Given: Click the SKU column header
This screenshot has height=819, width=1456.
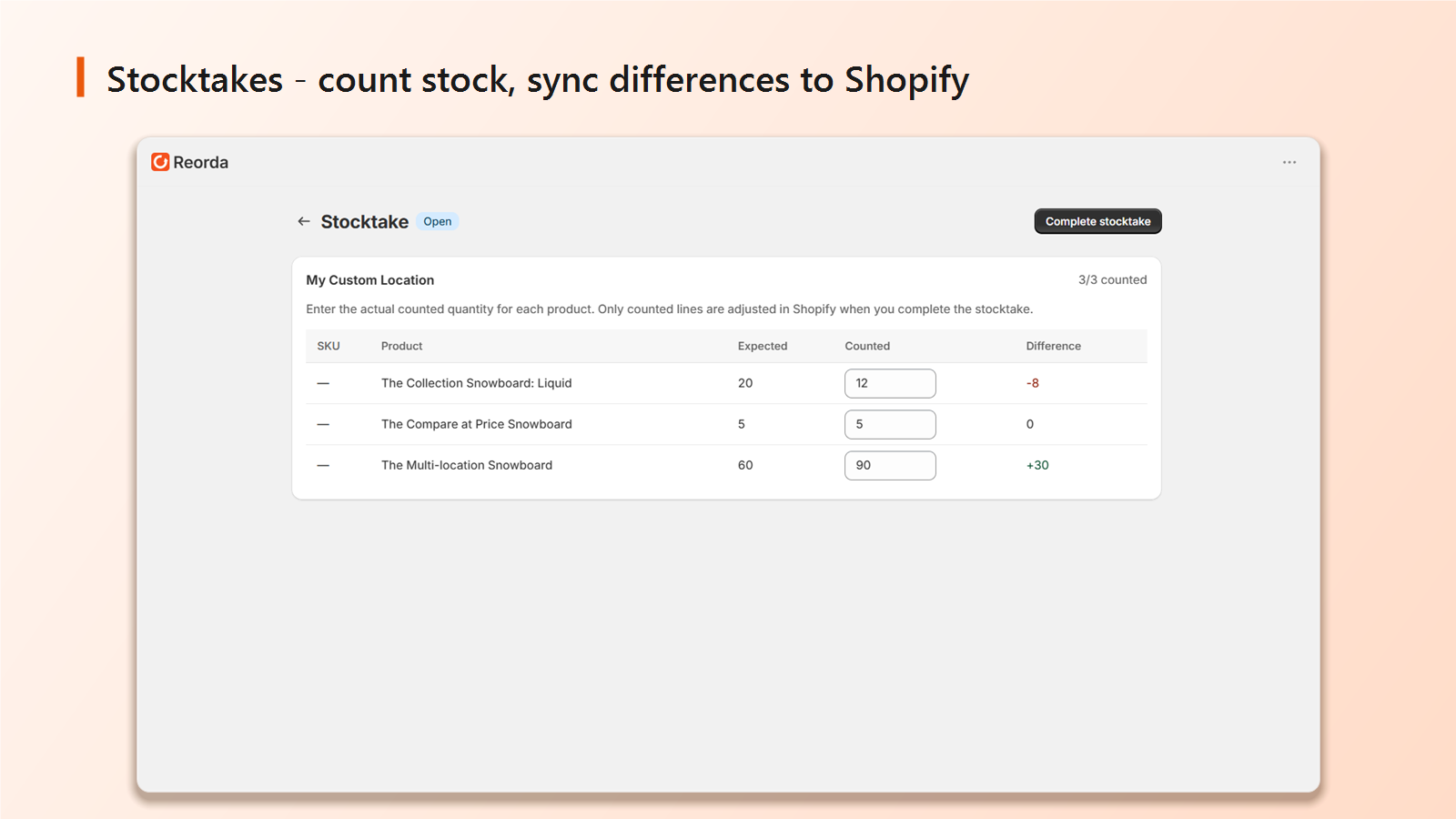Looking at the screenshot, I should tap(329, 346).
